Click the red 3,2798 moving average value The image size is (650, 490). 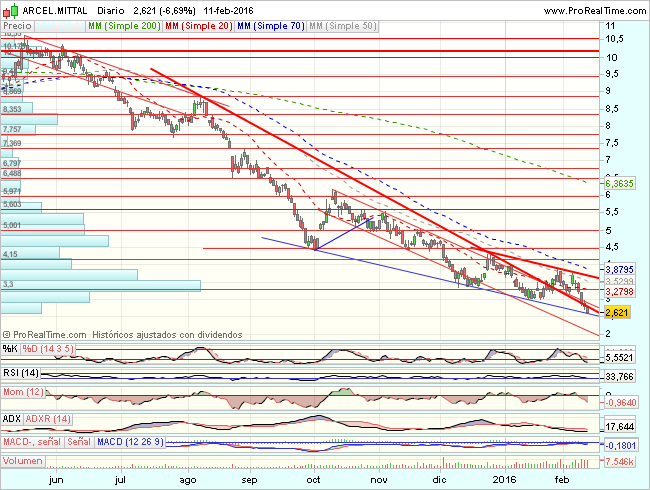tap(619, 291)
